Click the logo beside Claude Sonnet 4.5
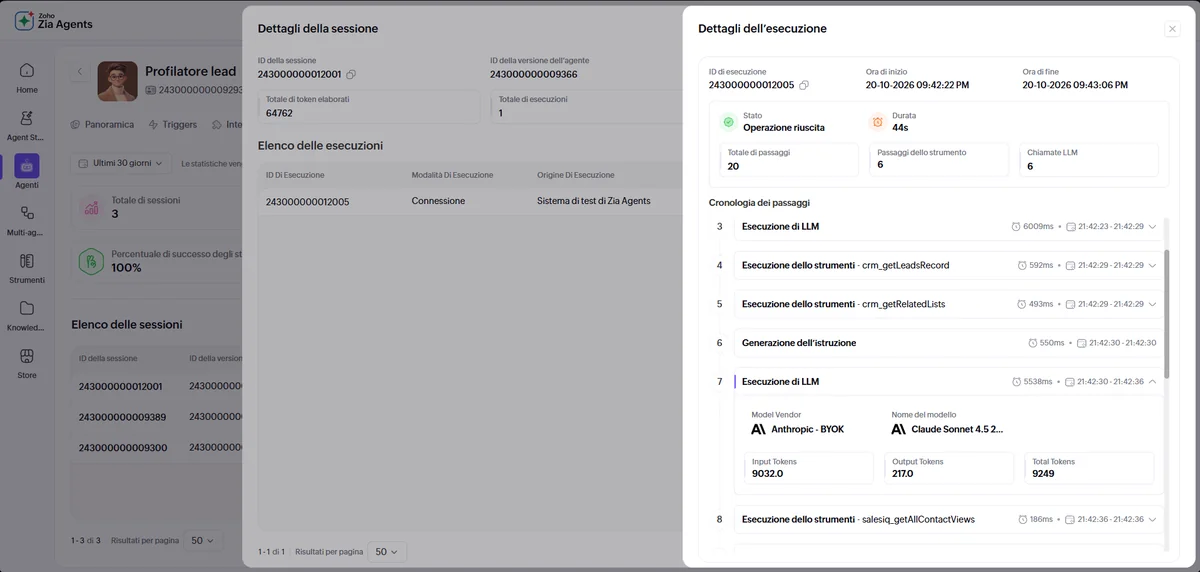 pyautogui.click(x=899, y=429)
